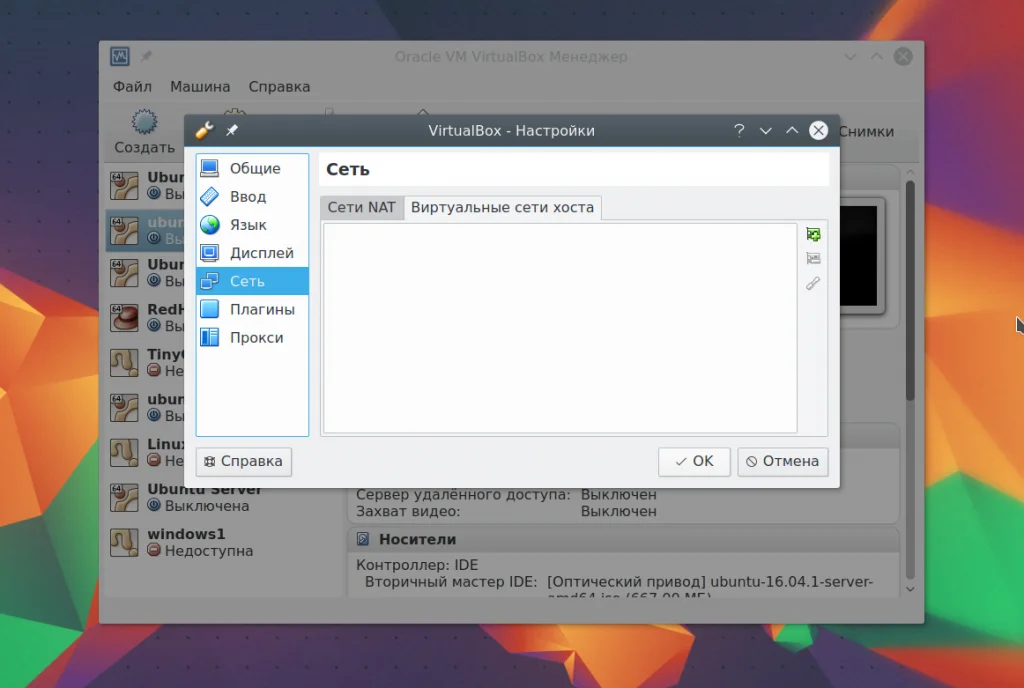Image resolution: width=1024 pixels, height=688 pixels.
Task: Open the Машина menu
Action: [200, 87]
